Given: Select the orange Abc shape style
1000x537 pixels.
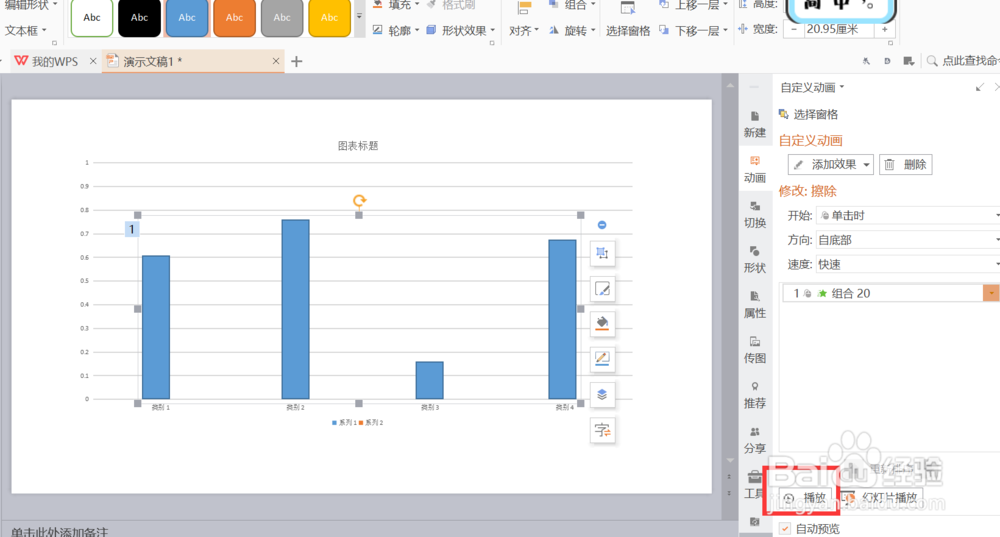Looking at the screenshot, I should click(235, 18).
